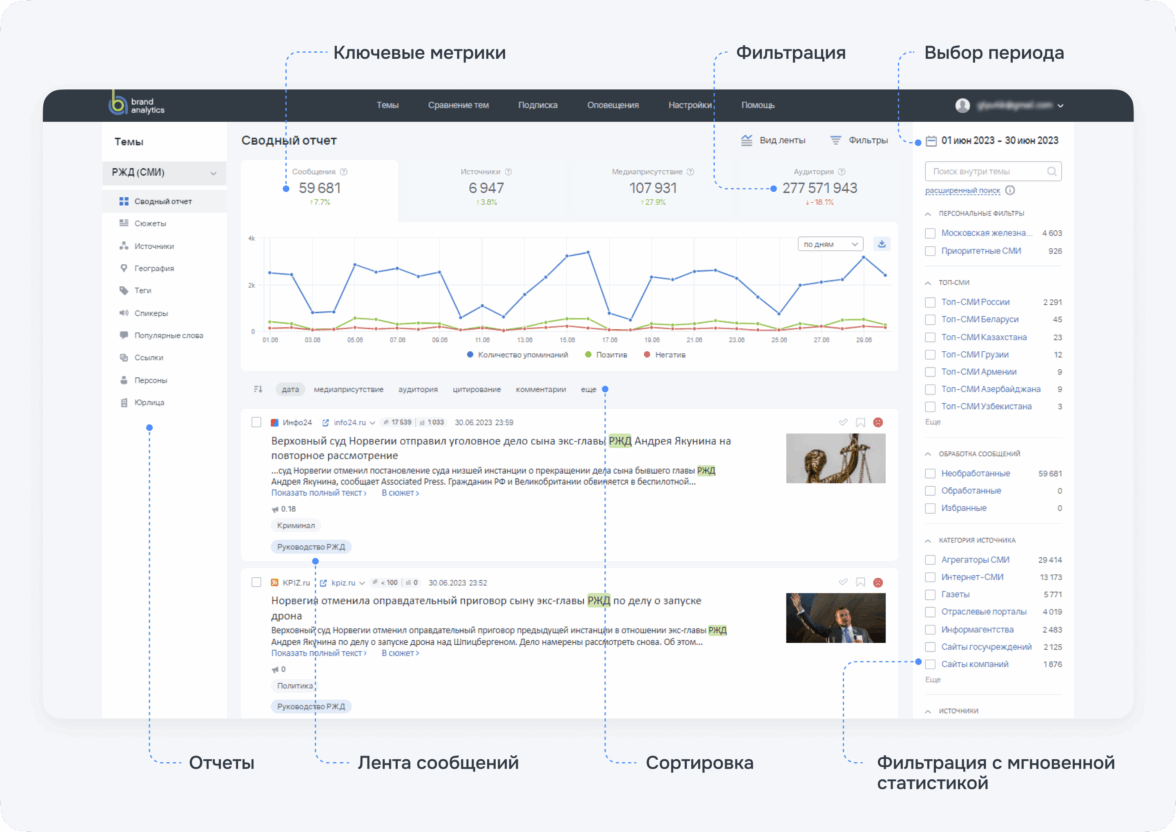Open the Сравнение тем menu item

[458, 105]
